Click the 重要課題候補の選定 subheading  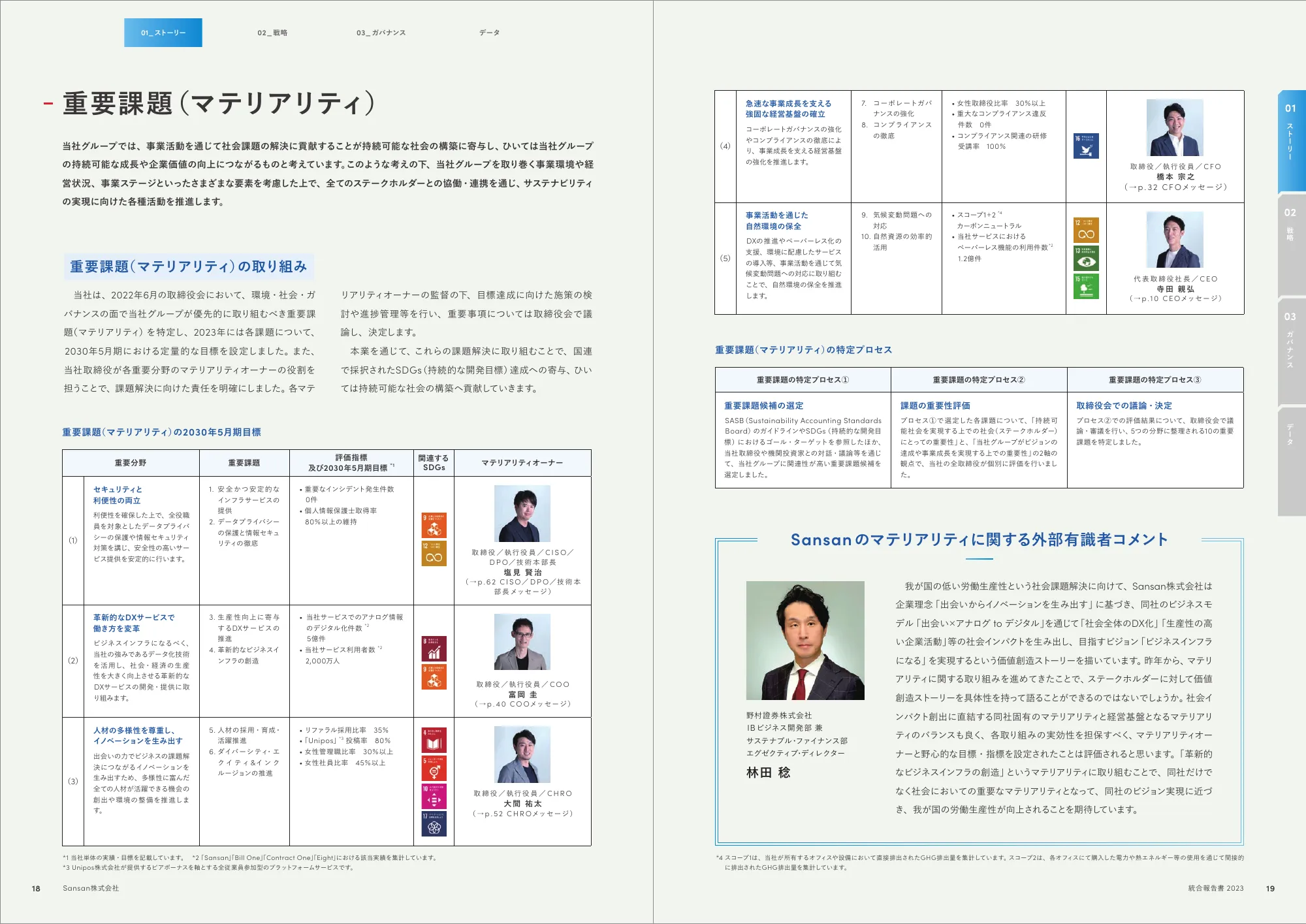(x=763, y=406)
